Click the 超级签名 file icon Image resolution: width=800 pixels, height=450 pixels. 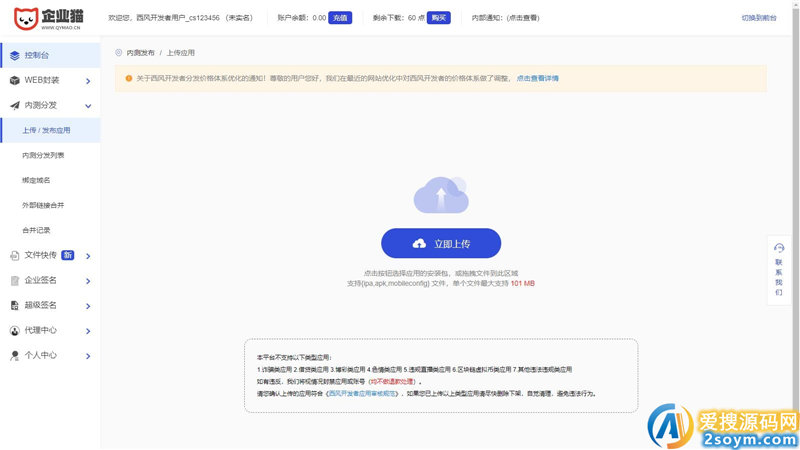pyautogui.click(x=14, y=305)
